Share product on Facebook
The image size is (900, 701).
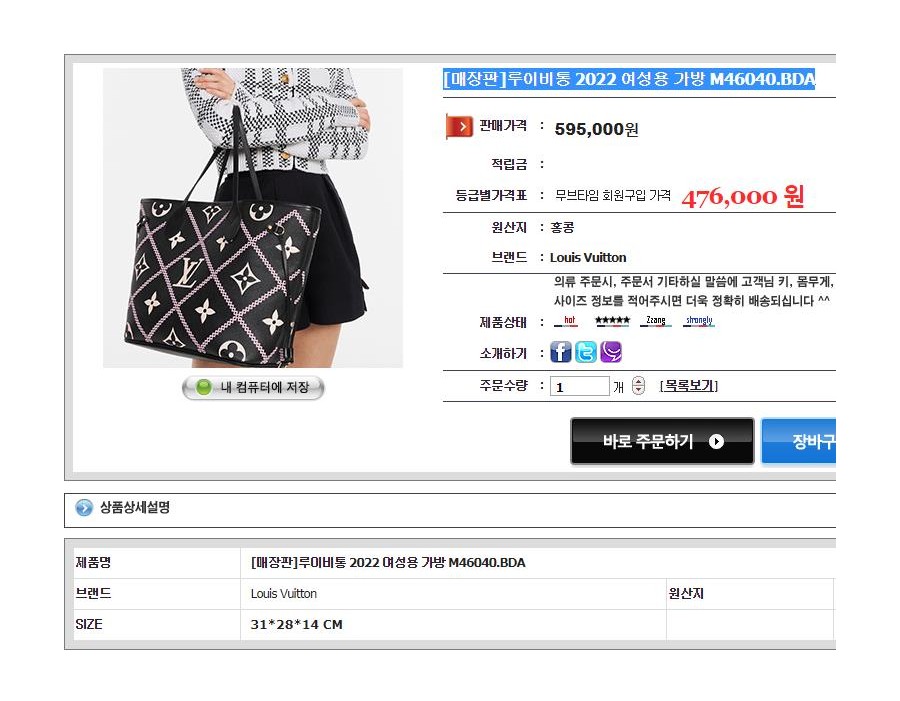click(561, 352)
